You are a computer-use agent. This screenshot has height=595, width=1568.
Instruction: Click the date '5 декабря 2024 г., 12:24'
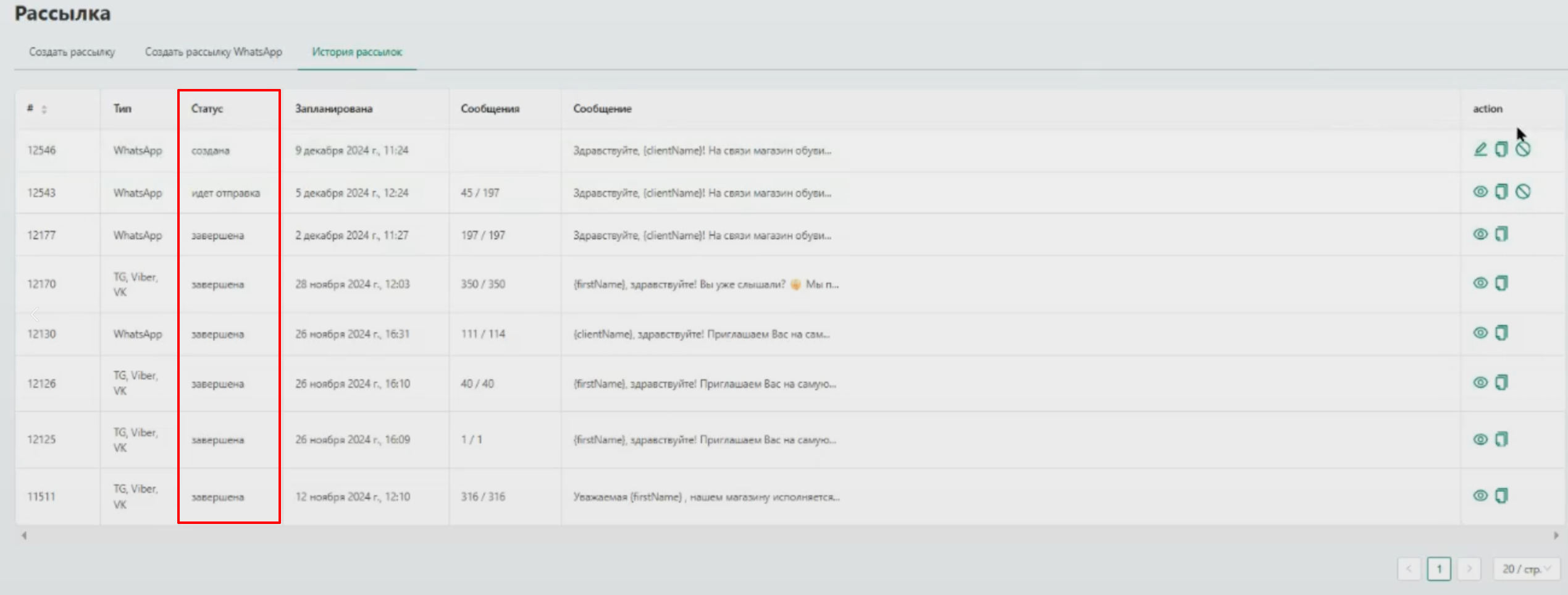pos(351,193)
